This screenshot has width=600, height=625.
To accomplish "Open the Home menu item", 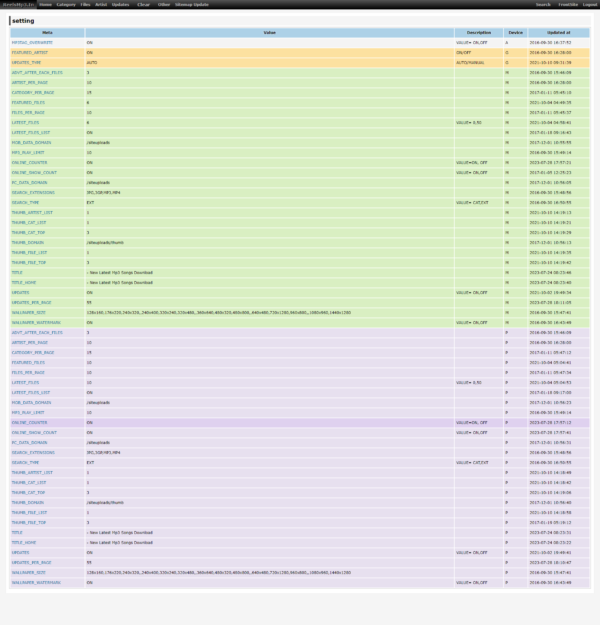I will [x=45, y=4].
